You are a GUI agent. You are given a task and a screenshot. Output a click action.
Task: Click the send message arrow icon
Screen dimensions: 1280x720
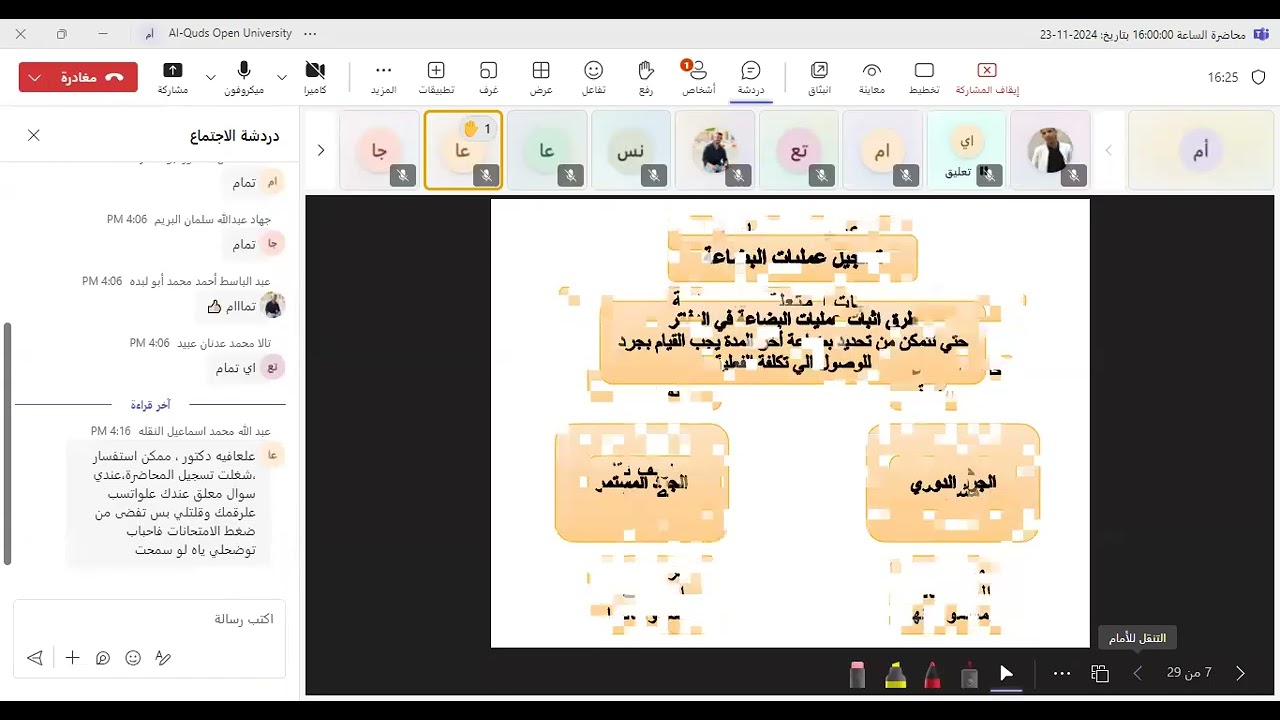pos(35,657)
